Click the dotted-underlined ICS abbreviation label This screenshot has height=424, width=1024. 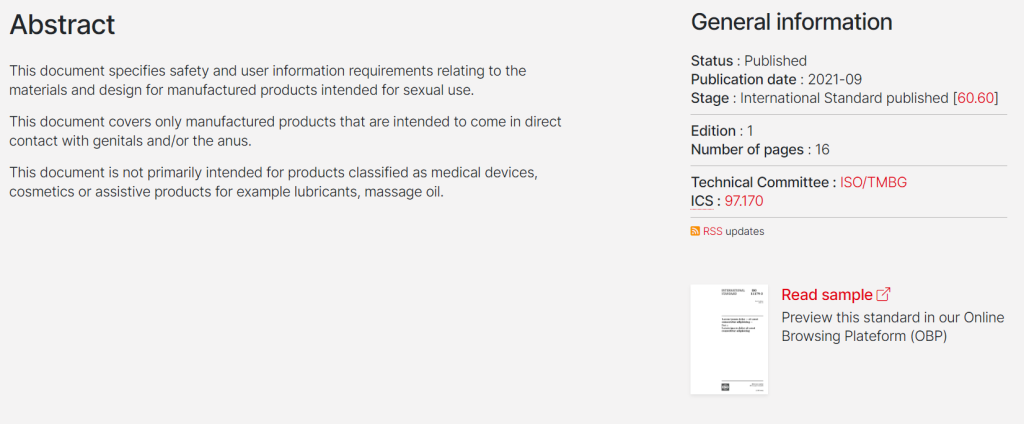pos(702,201)
